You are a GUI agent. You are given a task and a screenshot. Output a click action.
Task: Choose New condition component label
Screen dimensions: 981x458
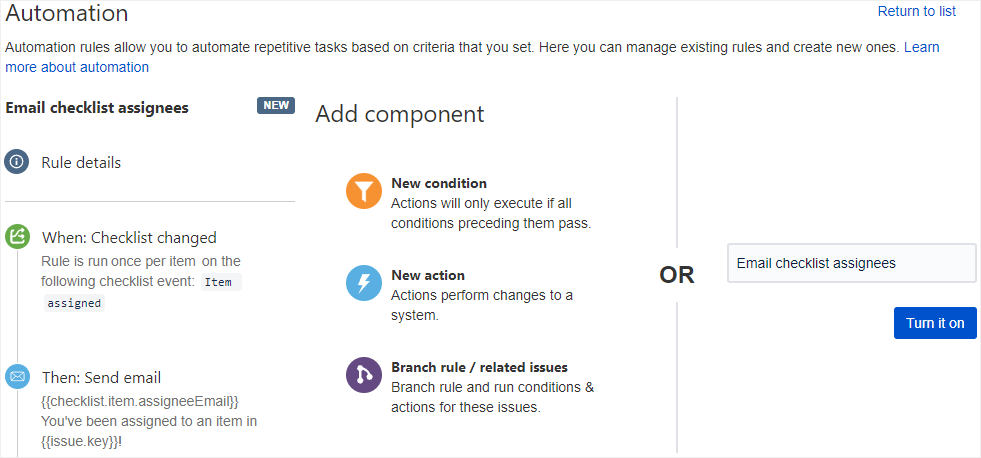pyautogui.click(x=439, y=183)
